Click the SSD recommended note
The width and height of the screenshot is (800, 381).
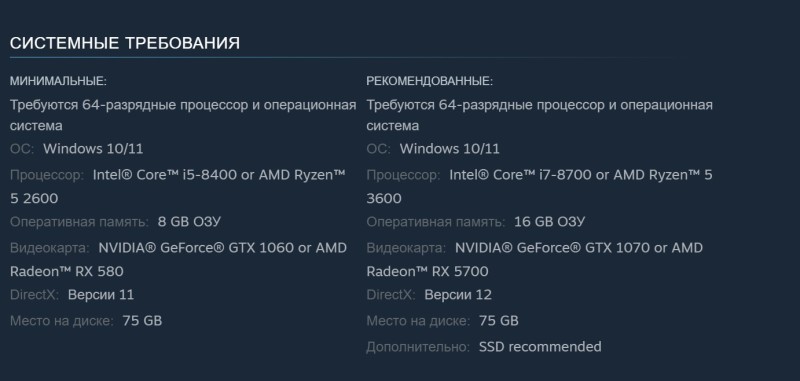coord(540,347)
